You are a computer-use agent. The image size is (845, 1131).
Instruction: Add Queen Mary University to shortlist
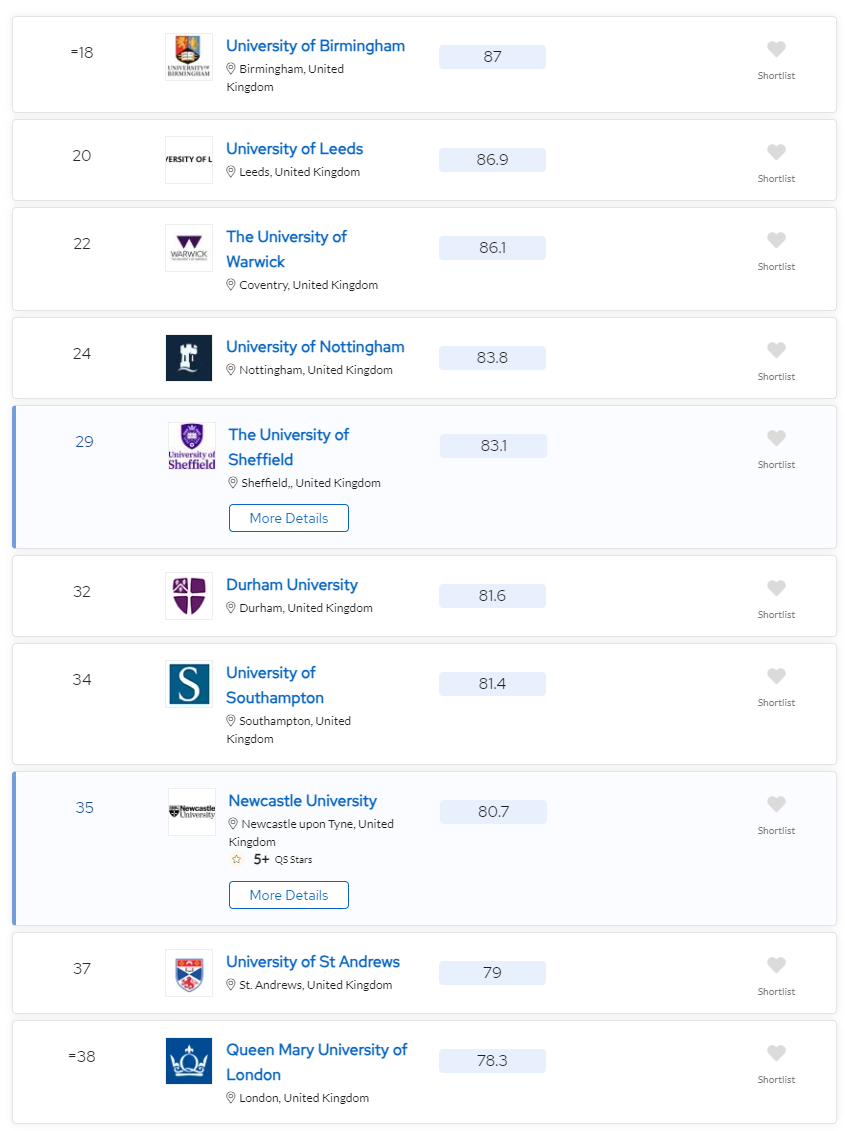(776, 1053)
